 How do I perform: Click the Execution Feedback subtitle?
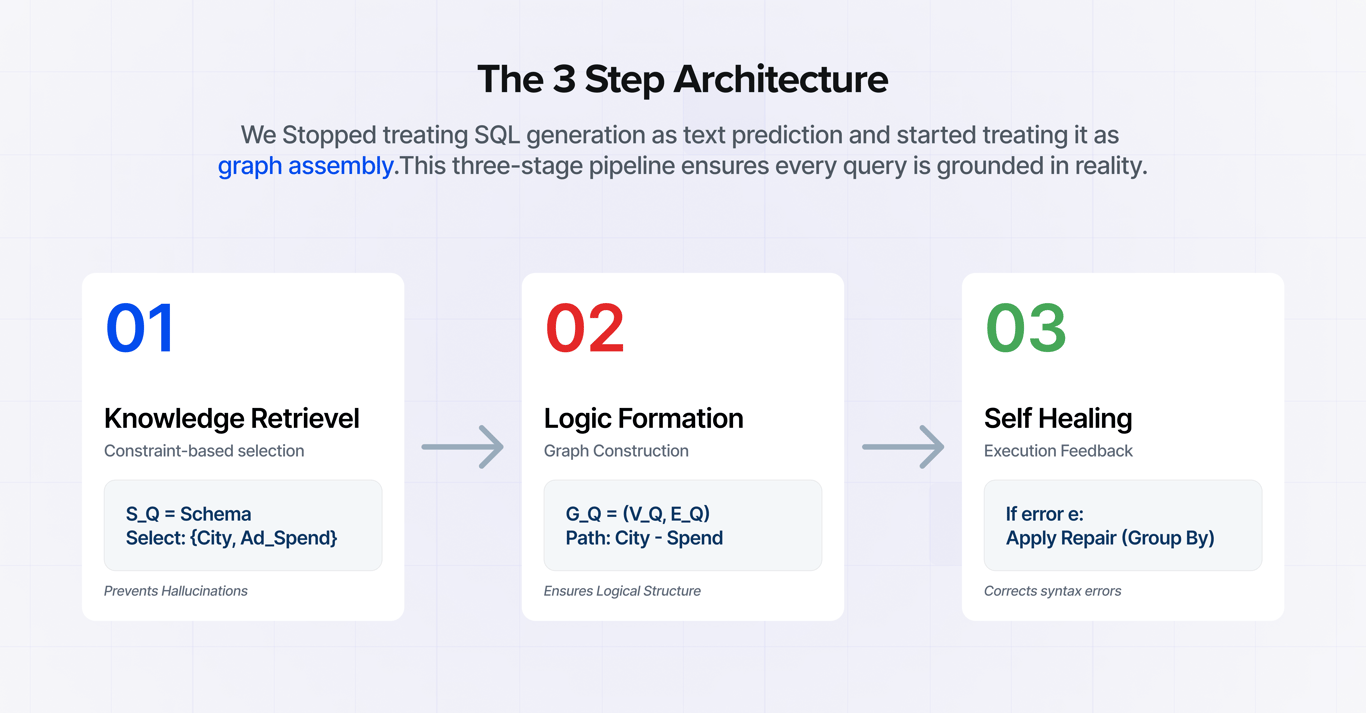[x=1058, y=451]
